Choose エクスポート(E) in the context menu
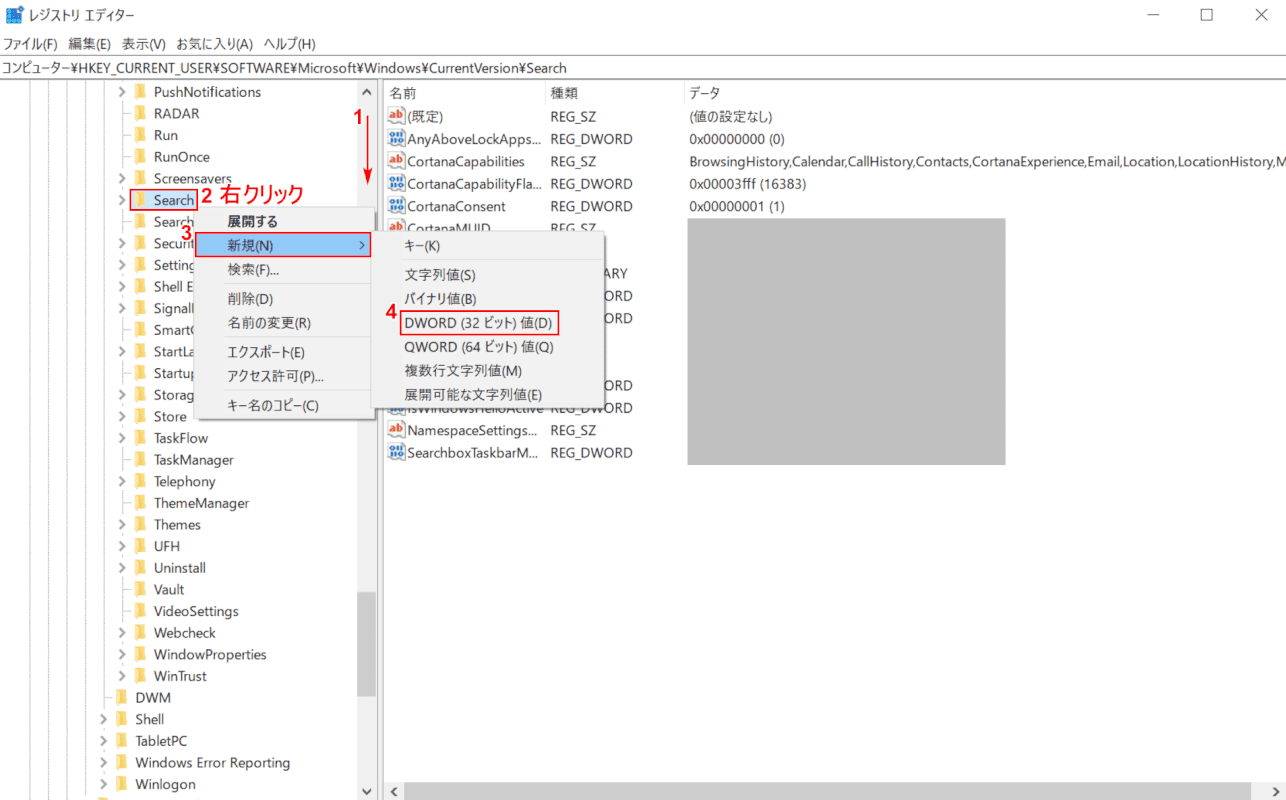 pos(283,352)
